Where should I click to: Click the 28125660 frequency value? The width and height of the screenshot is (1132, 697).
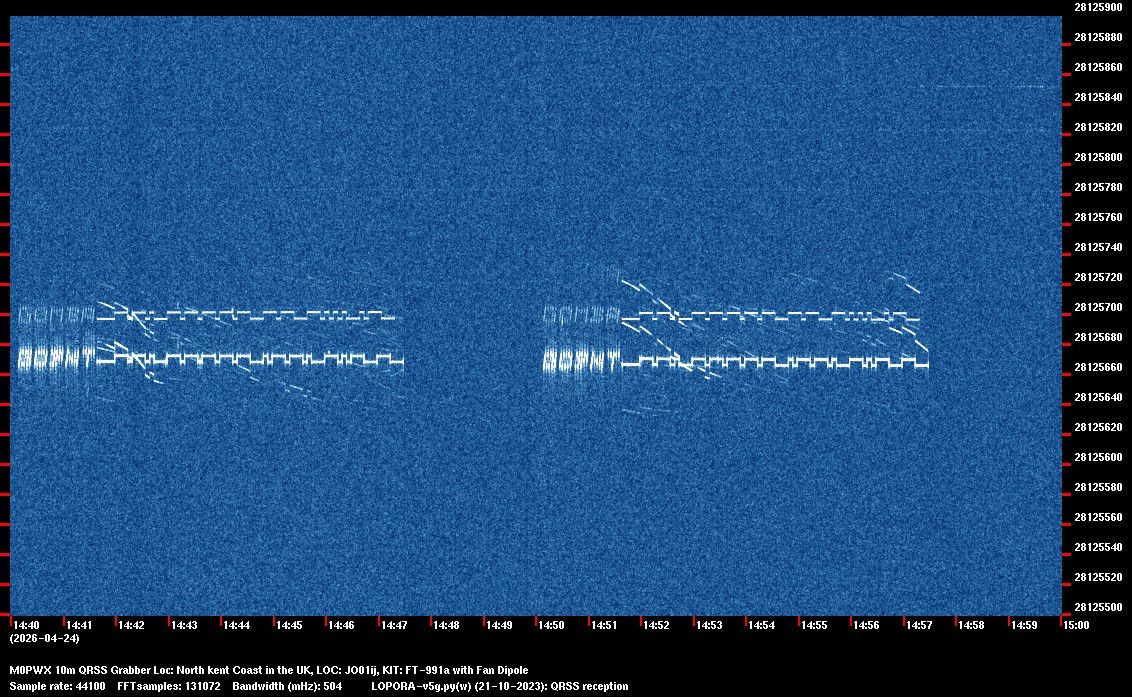click(x=1099, y=367)
